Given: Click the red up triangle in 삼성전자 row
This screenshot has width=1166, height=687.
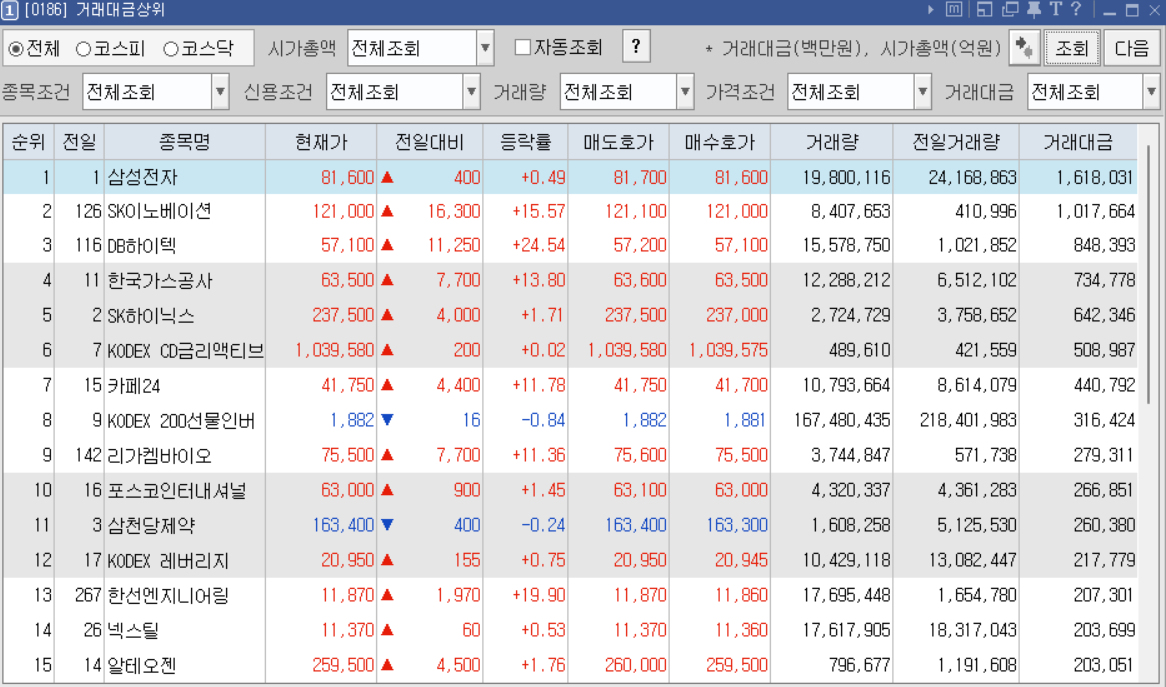Looking at the screenshot, I should point(387,177).
